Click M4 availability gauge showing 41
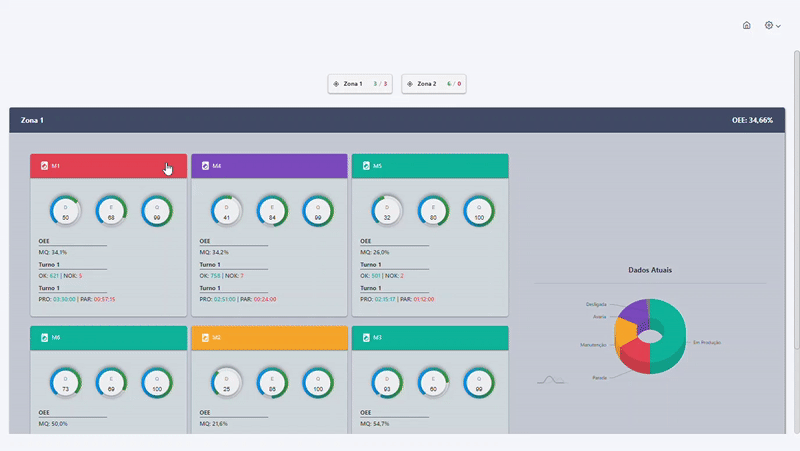The image size is (800, 451). 226,211
